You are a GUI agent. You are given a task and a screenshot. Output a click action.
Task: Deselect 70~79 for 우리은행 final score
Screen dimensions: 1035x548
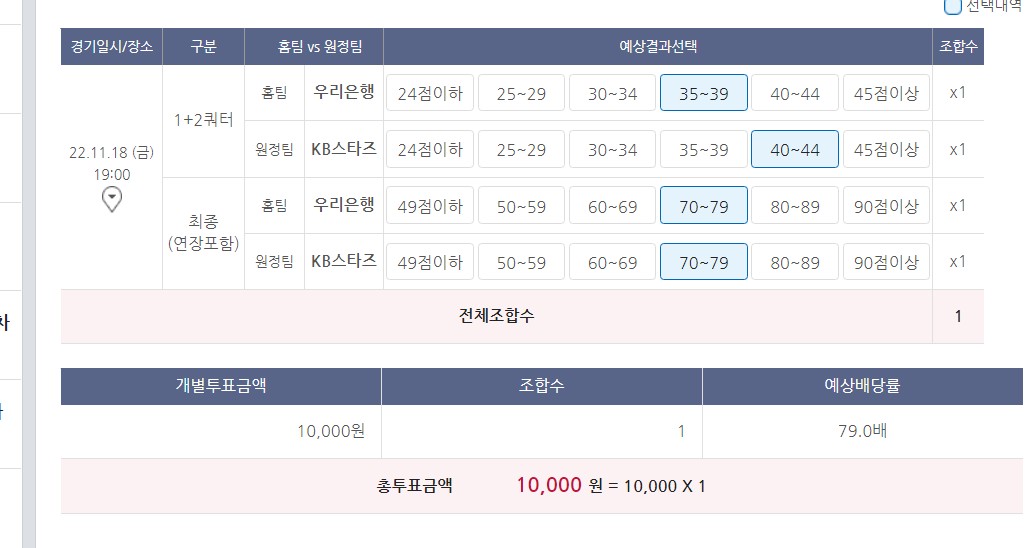pos(703,206)
